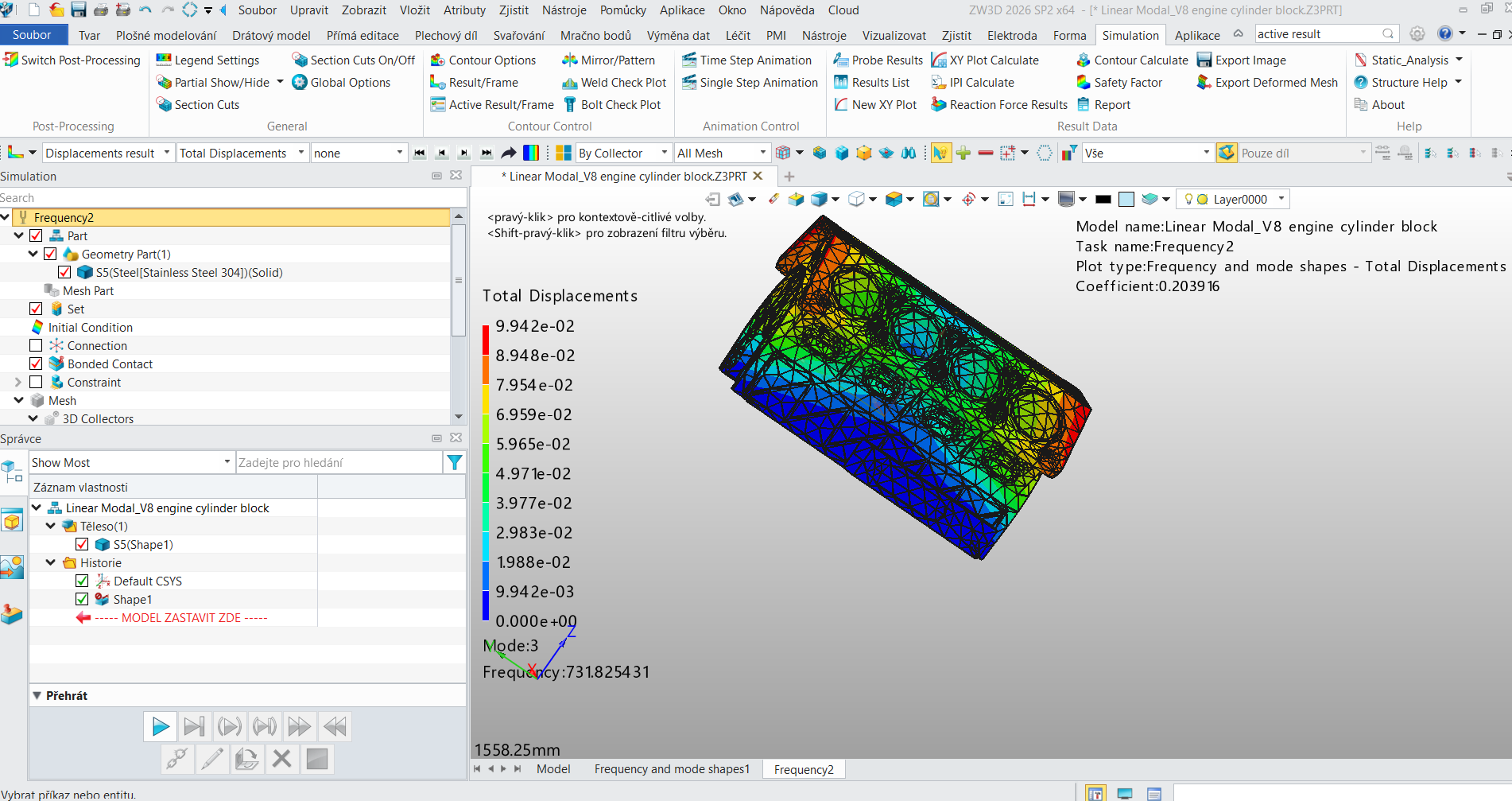Toggle the Set checkbox
This screenshot has height=801, width=1512.
click(x=36, y=309)
